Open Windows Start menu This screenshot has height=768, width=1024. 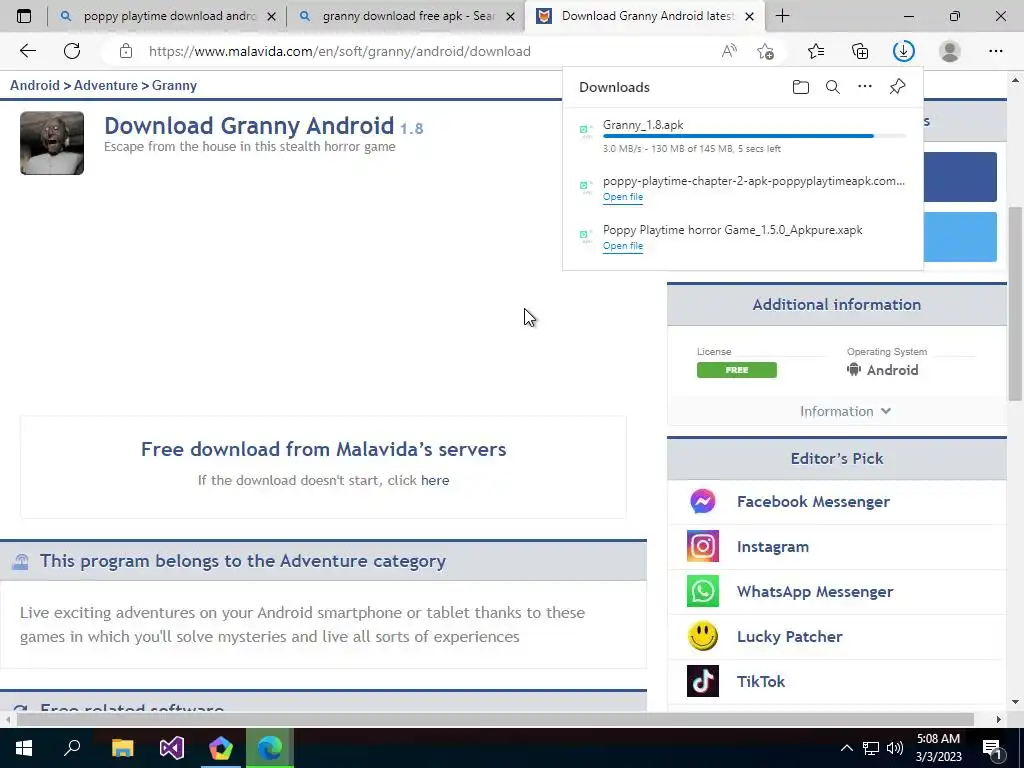[24, 748]
